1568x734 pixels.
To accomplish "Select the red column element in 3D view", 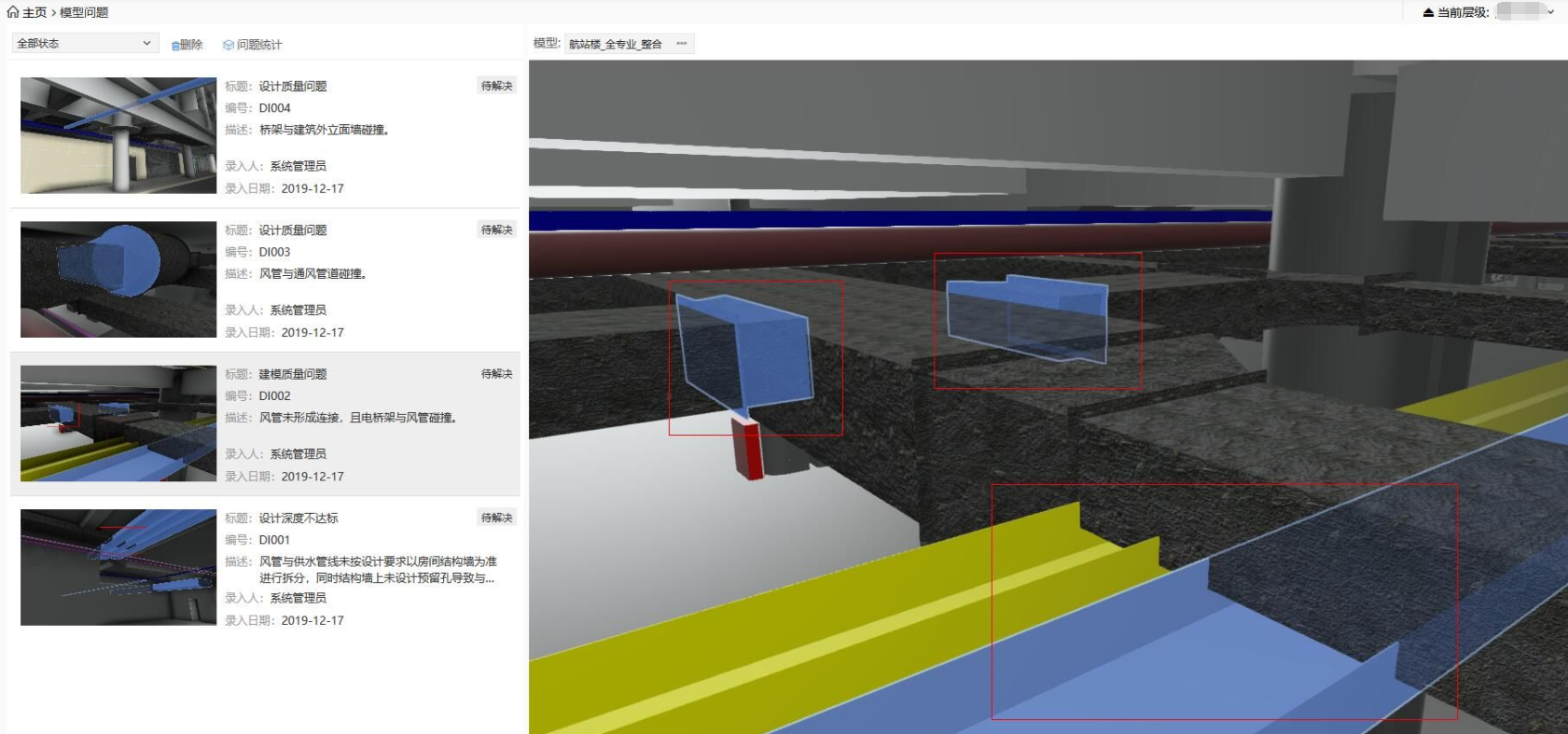I will 749,450.
